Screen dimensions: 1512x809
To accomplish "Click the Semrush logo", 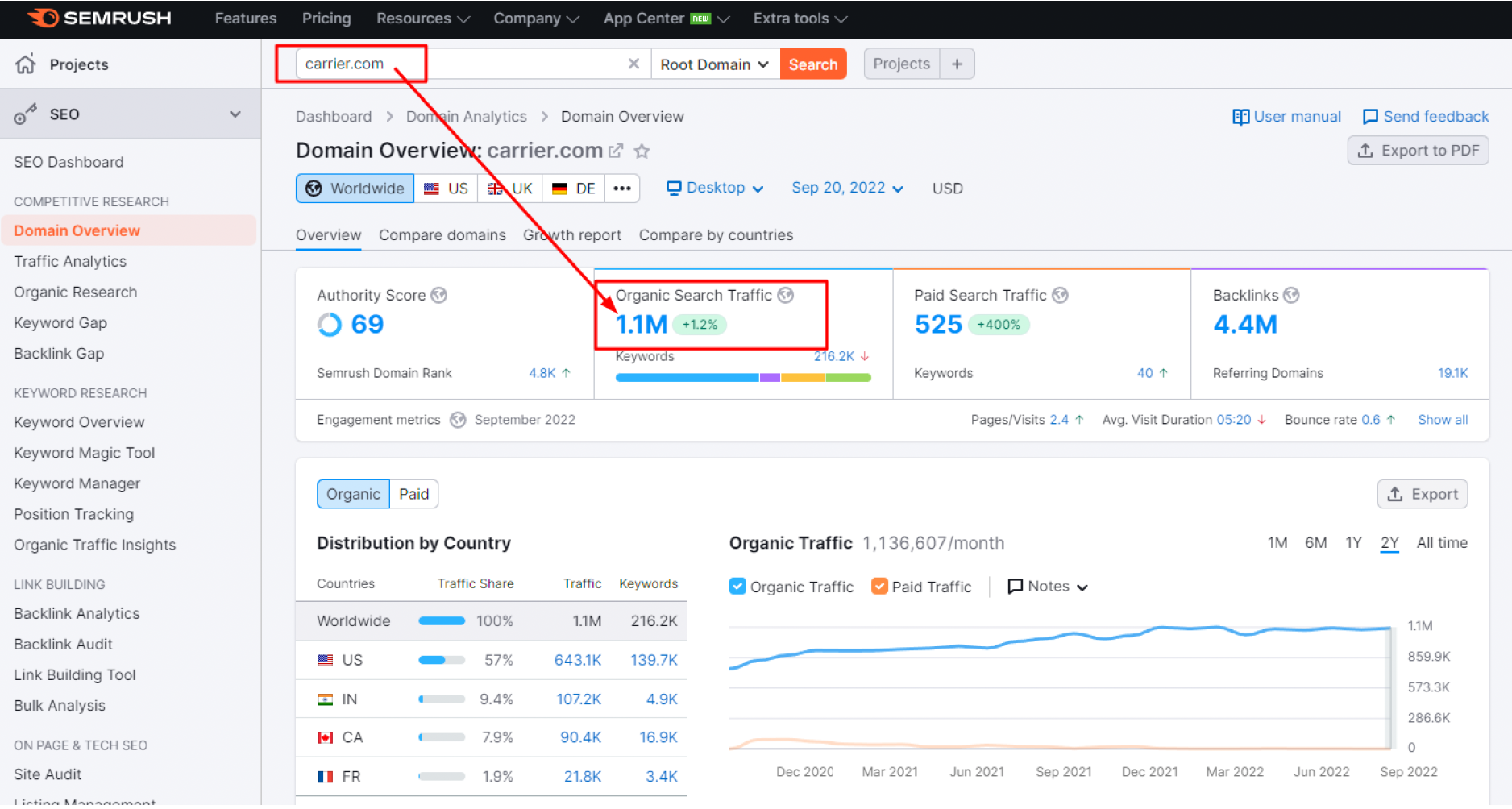I will coord(99,18).
